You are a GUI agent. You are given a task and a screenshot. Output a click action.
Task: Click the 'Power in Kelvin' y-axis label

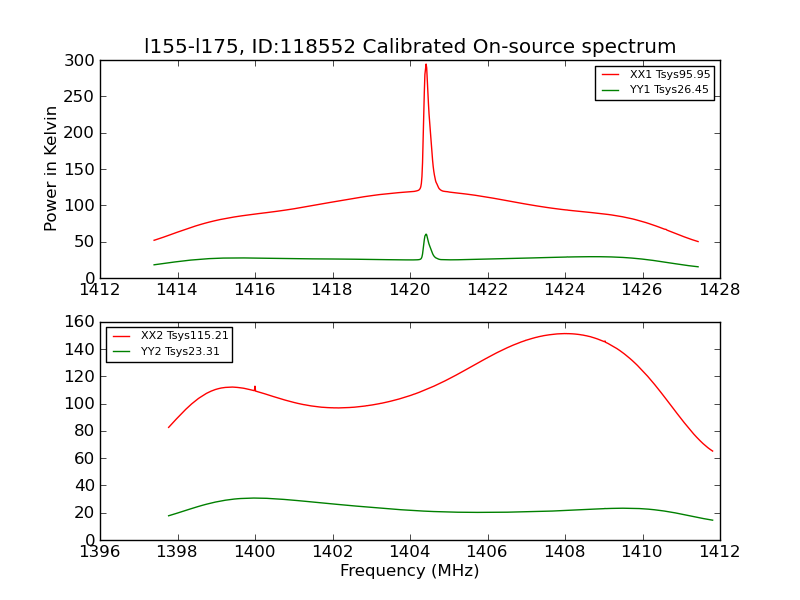coord(51,169)
